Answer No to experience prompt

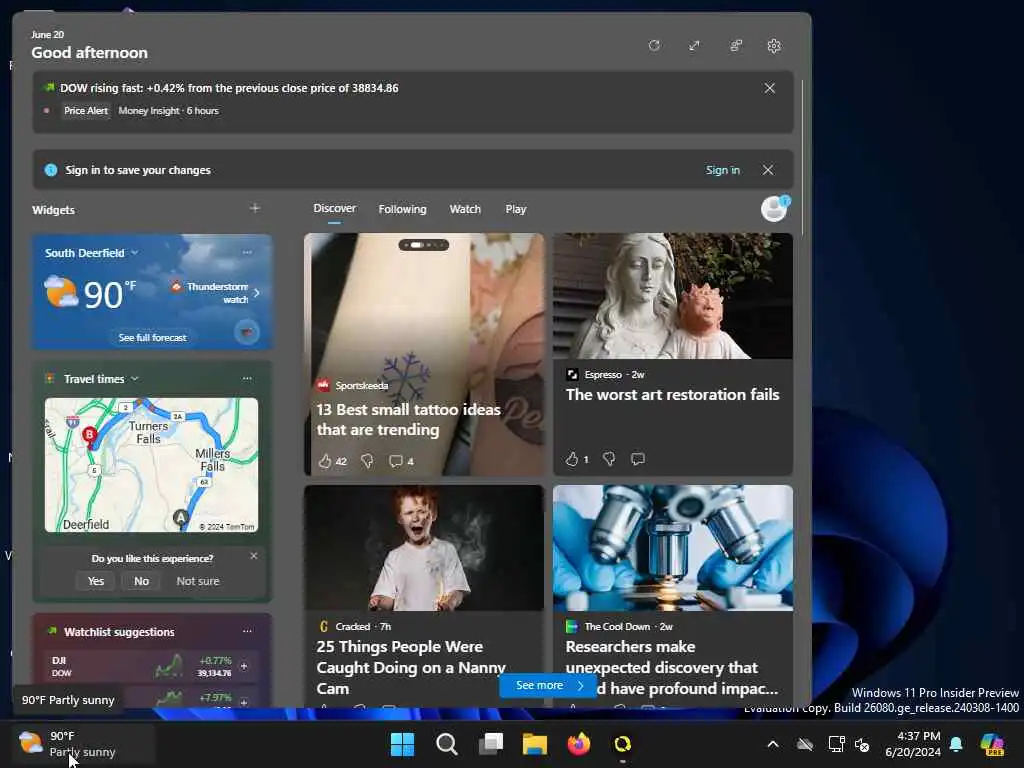141,581
